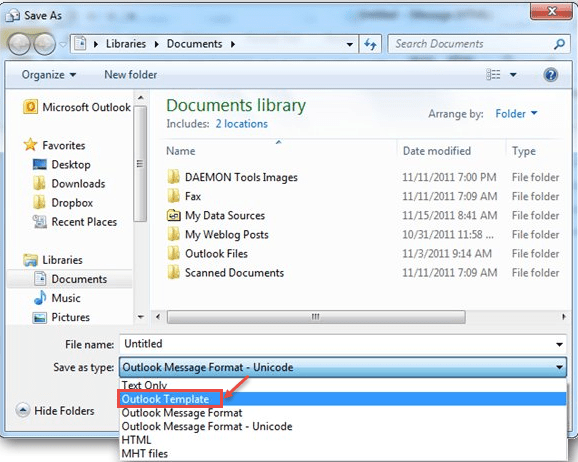Click the horizontal scrollbar in file list

(316, 317)
